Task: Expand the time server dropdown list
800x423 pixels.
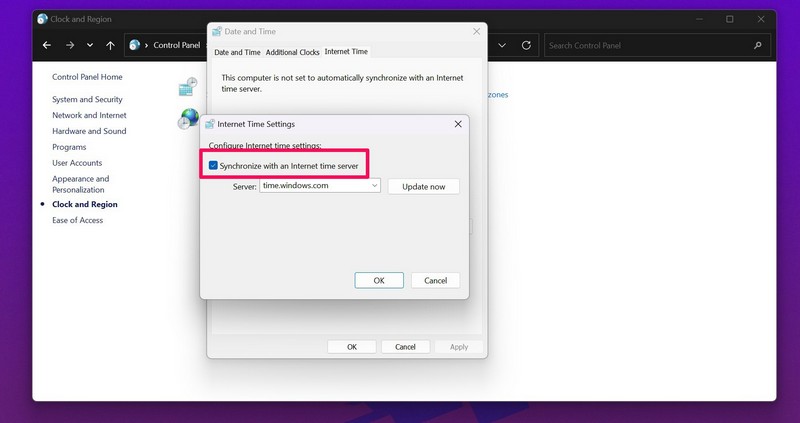Action: click(374, 186)
